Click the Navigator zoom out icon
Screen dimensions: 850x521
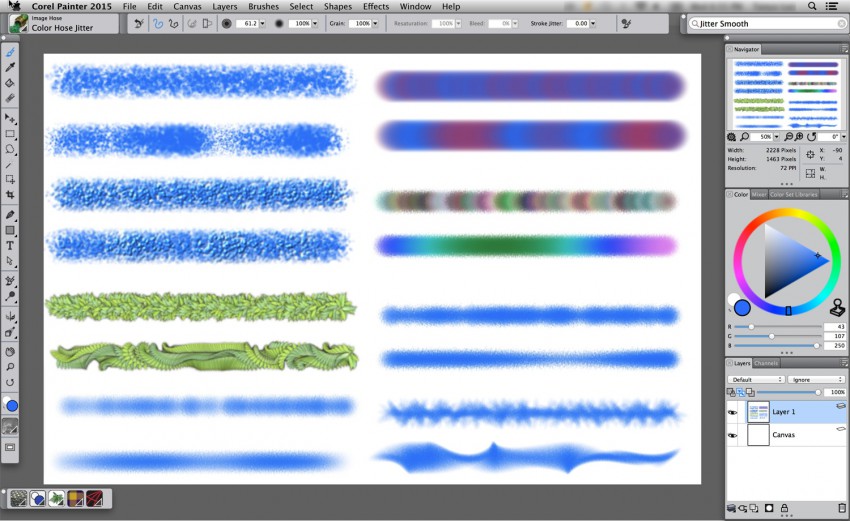[788, 137]
